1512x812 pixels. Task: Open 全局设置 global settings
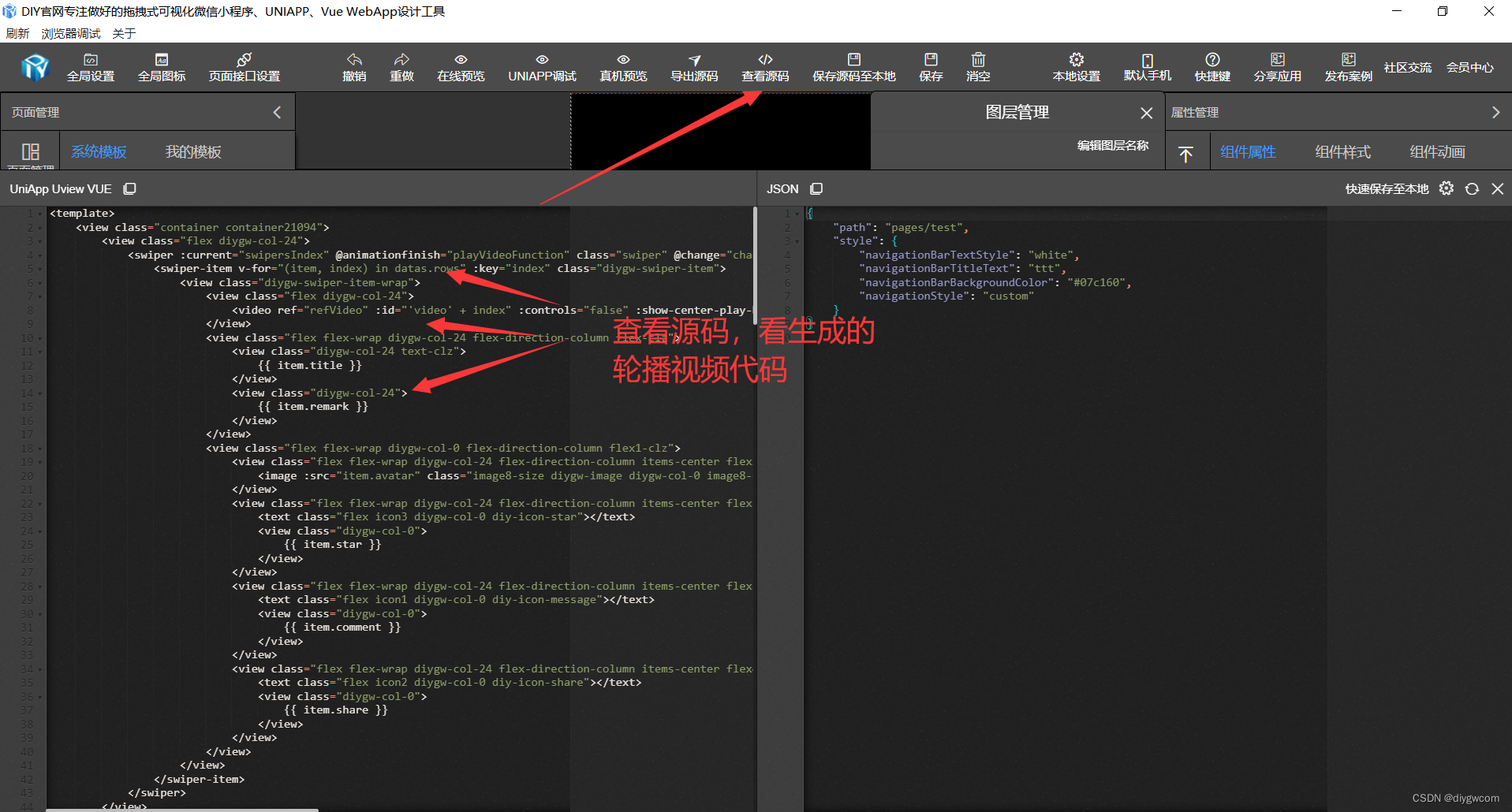point(91,68)
